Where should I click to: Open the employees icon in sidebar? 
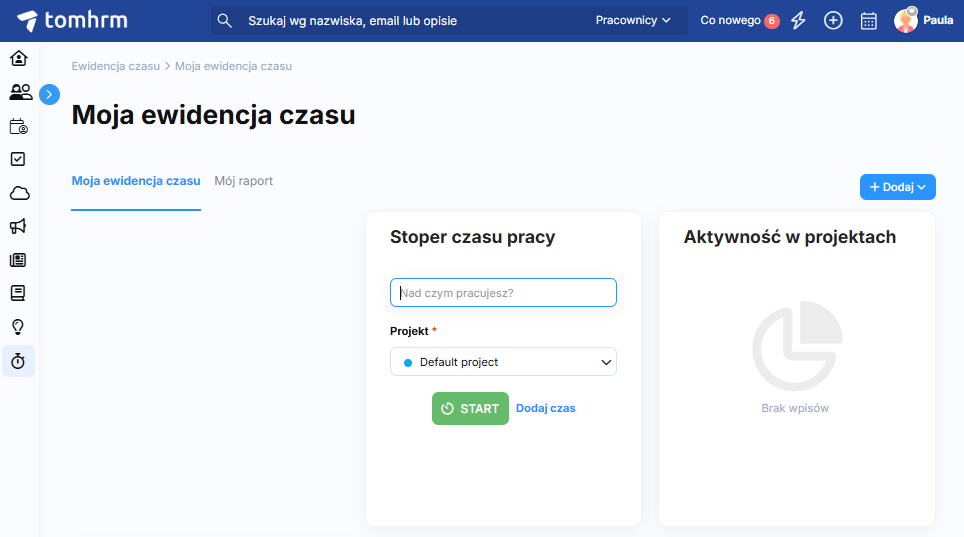(19, 92)
